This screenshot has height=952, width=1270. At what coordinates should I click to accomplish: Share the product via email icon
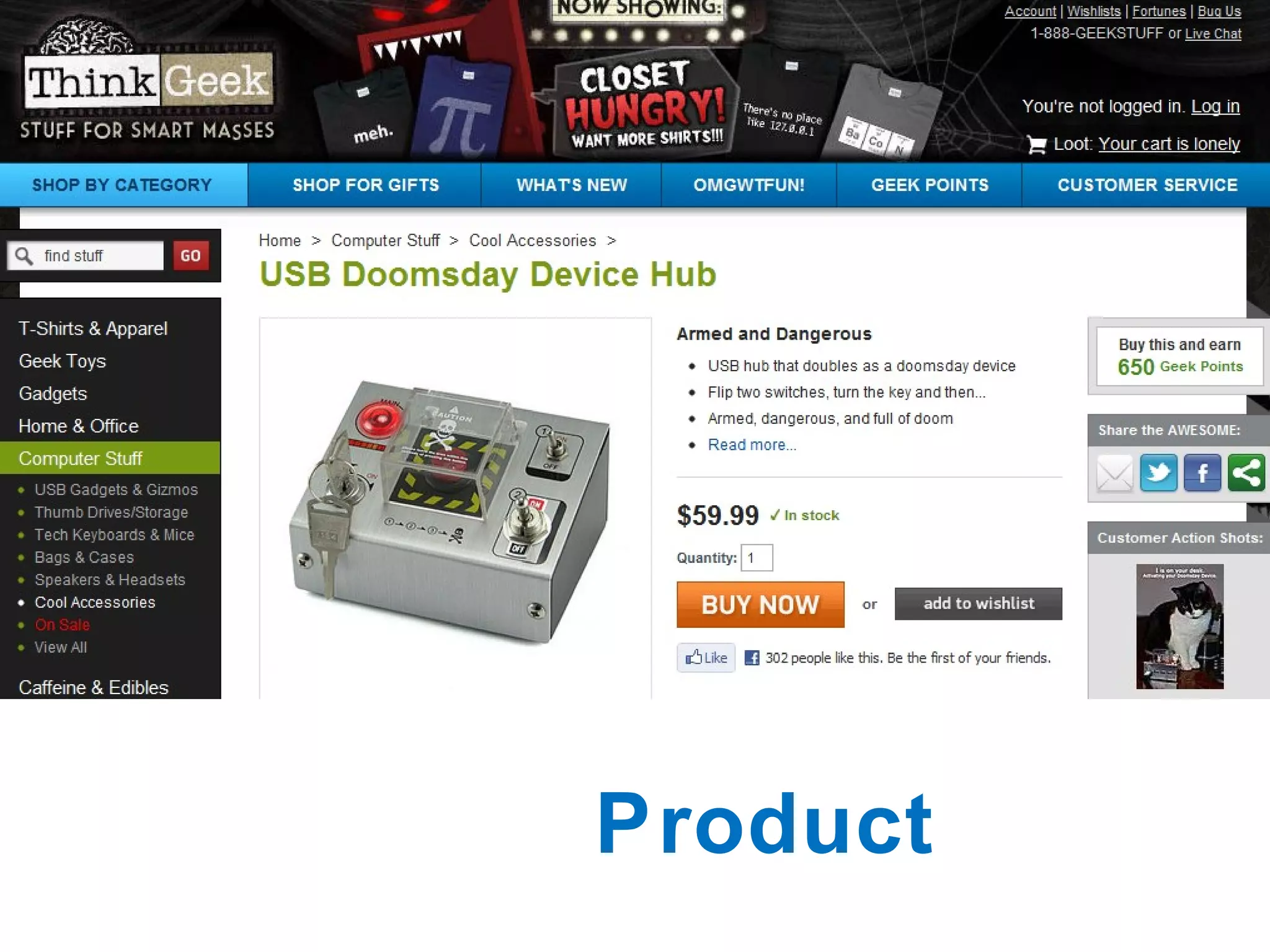(x=1114, y=474)
